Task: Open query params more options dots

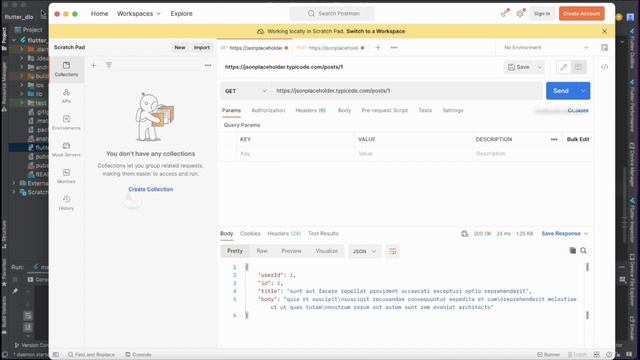Action: coord(554,140)
